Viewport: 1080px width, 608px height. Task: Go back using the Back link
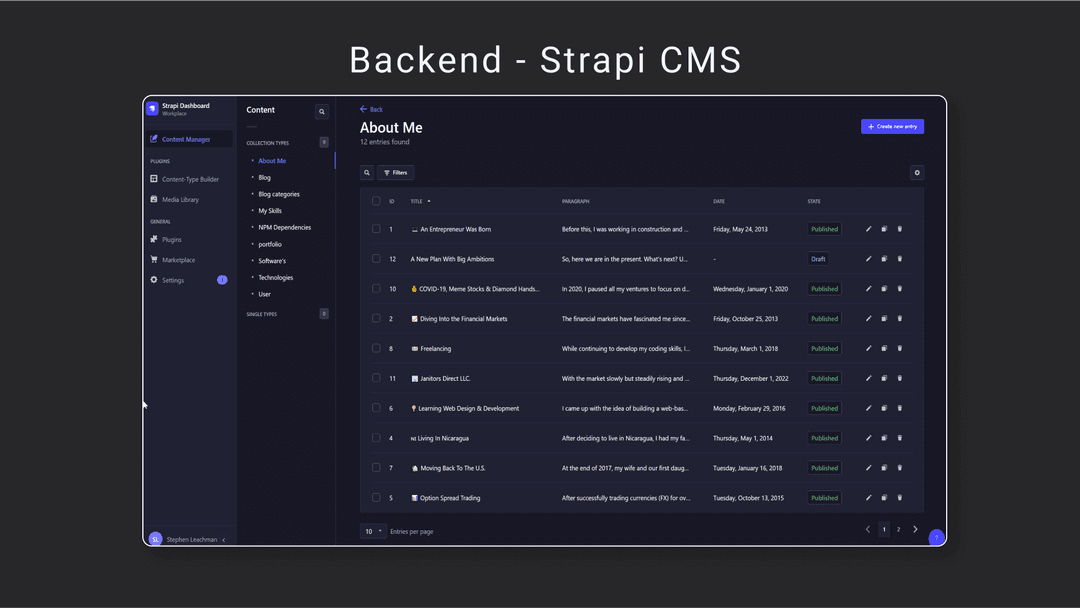click(371, 109)
